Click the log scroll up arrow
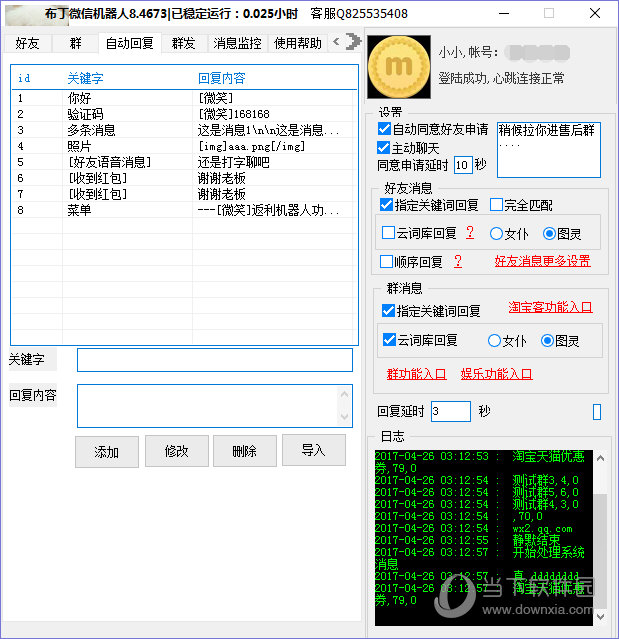The image size is (619, 639). coord(600,458)
